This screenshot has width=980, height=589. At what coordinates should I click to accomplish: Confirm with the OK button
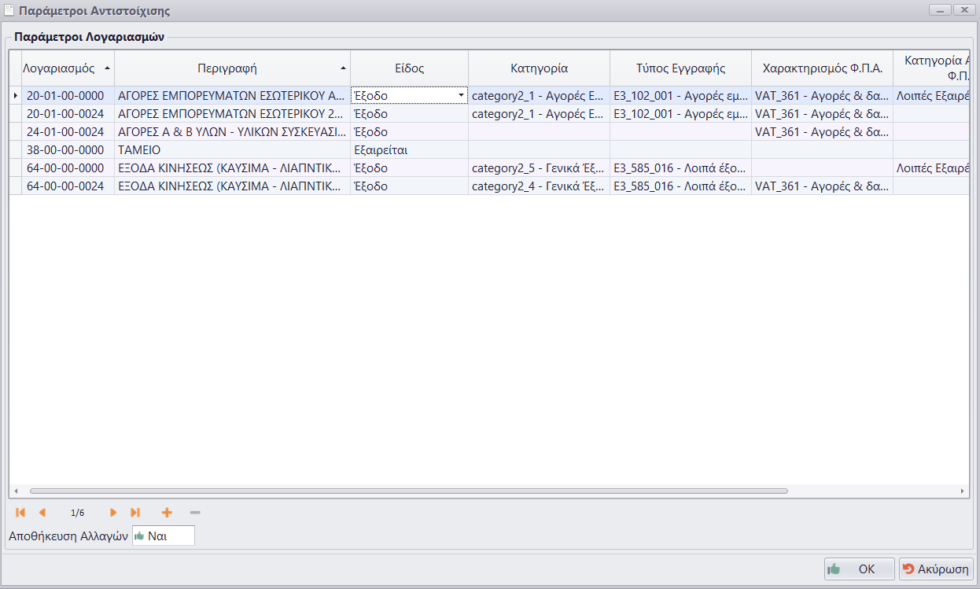tap(856, 569)
